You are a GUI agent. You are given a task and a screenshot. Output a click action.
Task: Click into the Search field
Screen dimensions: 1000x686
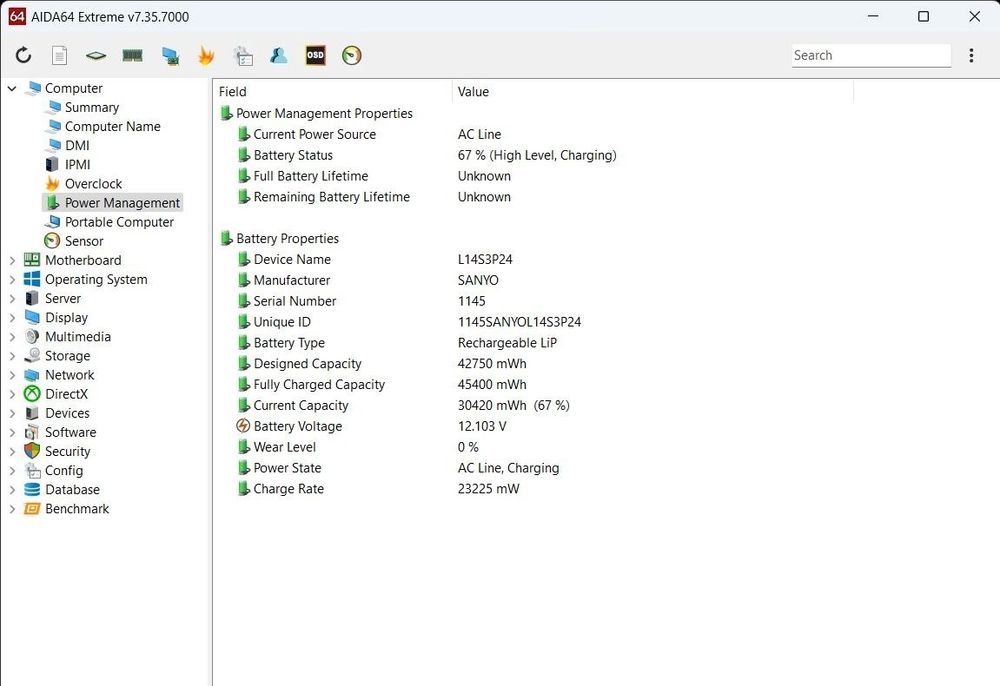point(871,55)
